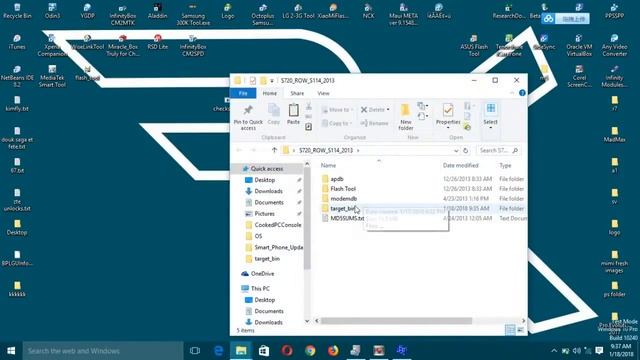Create a New folder from ribbon
Image resolution: width=640 pixels, height=360 pixels.
click(x=406, y=117)
